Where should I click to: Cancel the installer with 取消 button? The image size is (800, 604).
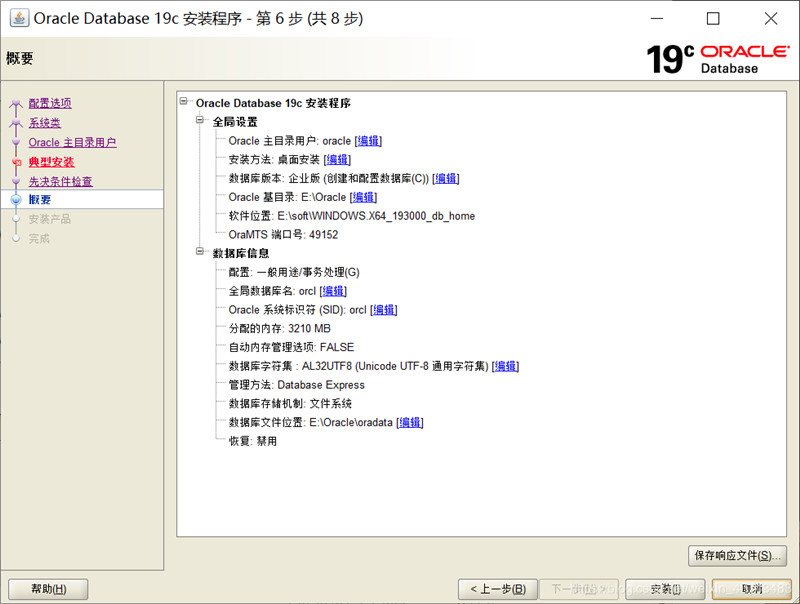point(752,589)
